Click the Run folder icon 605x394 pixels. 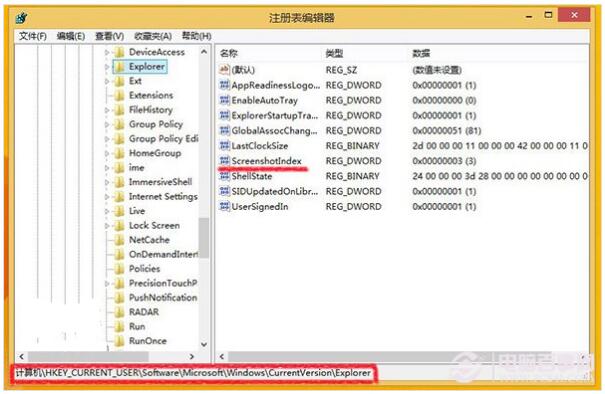(x=120, y=326)
